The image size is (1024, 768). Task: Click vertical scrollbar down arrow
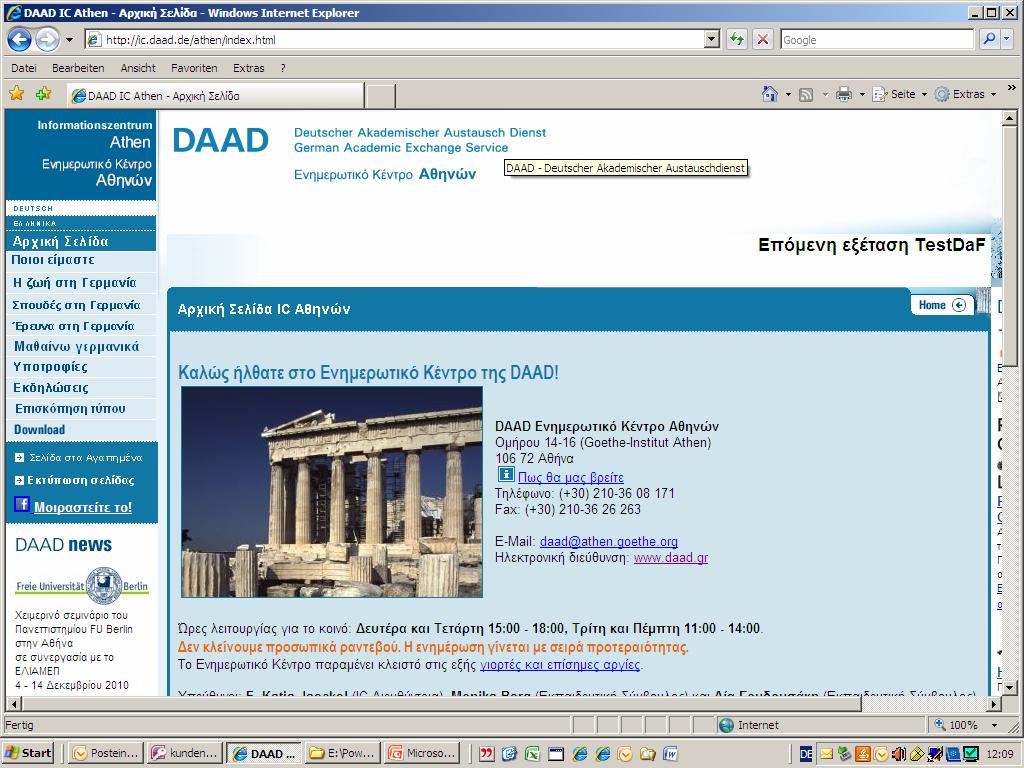tap(1010, 687)
